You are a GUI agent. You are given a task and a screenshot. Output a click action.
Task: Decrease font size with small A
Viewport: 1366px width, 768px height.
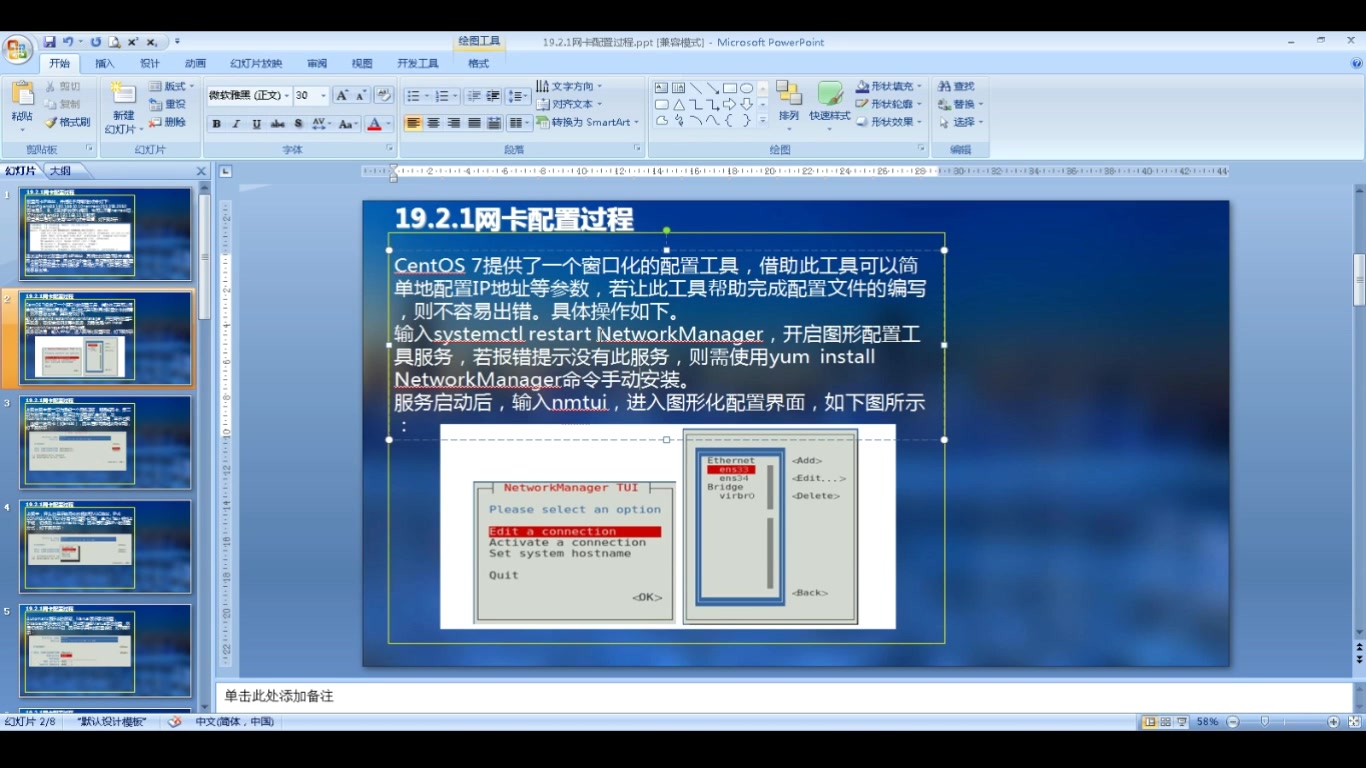pyautogui.click(x=360, y=96)
